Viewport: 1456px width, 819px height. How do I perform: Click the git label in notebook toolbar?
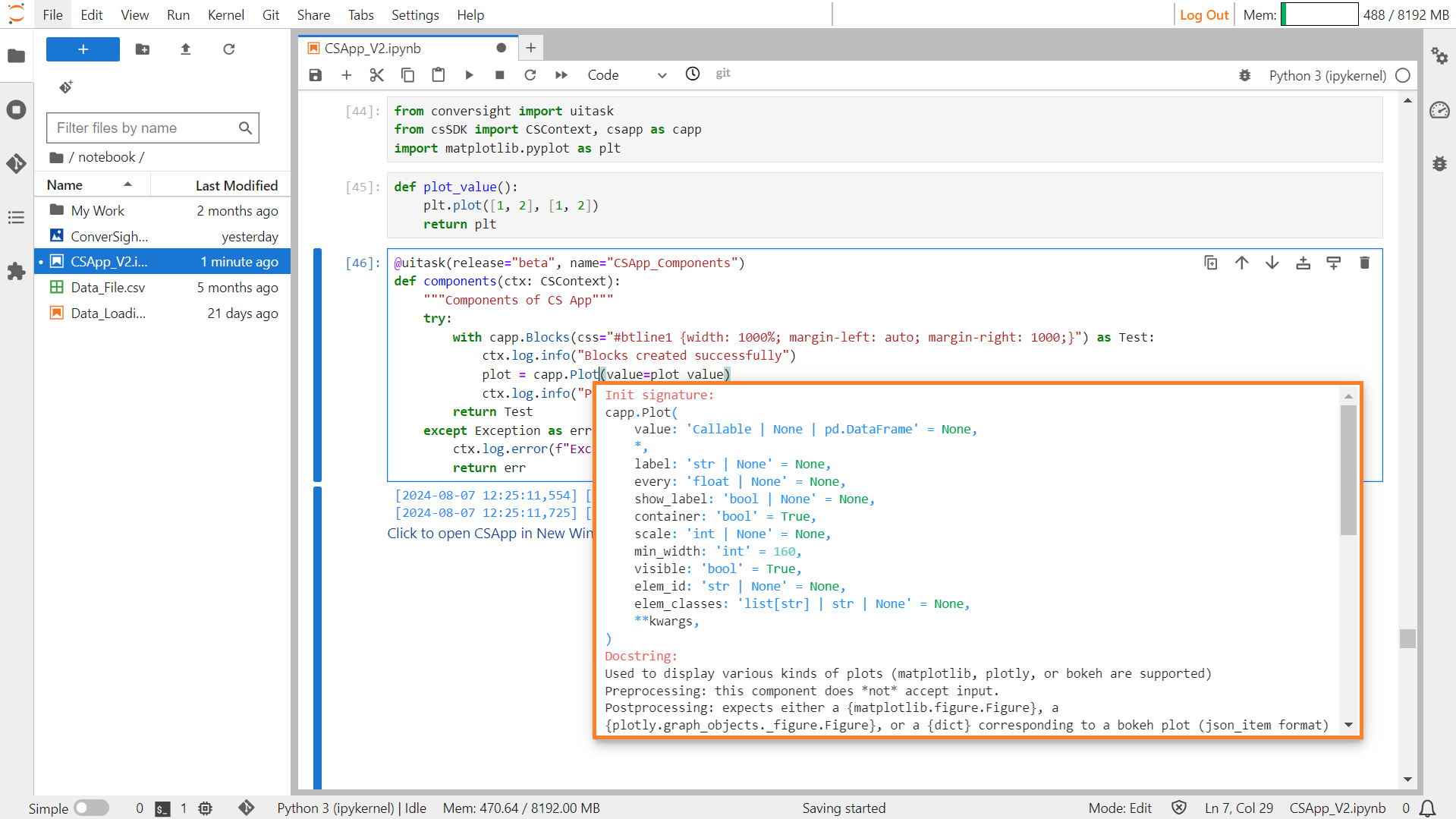tap(722, 73)
